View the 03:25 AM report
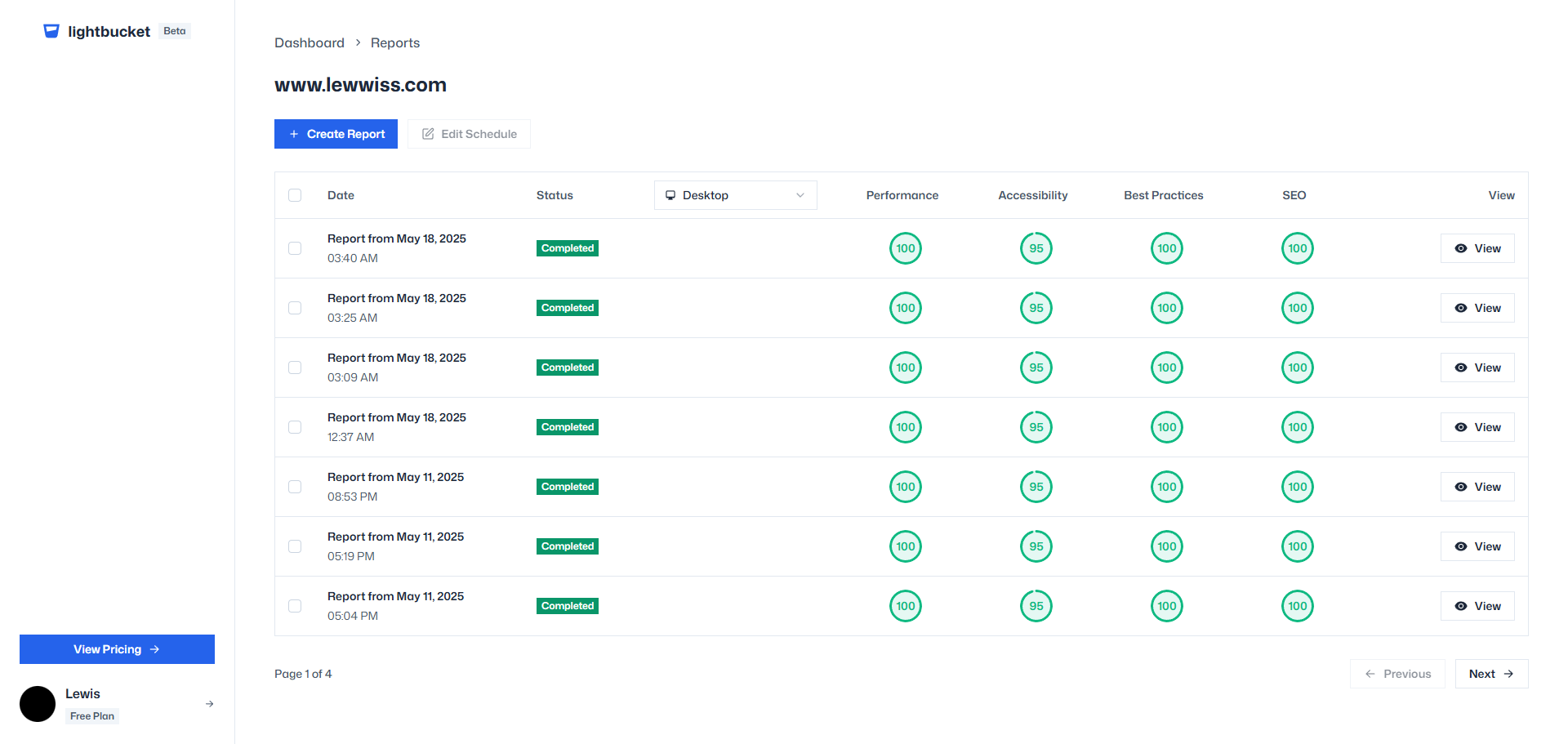Screen dimensions: 1568x744 pyautogui.click(x=1477, y=308)
